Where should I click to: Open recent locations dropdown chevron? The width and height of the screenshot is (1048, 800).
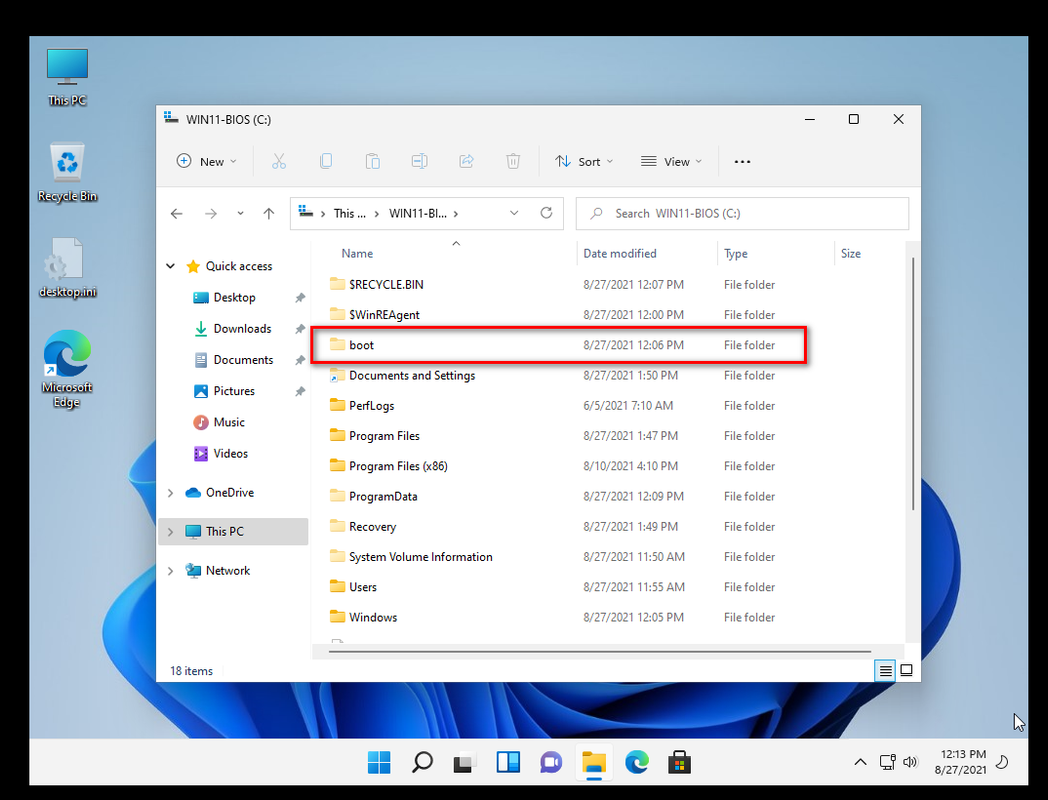tap(240, 213)
